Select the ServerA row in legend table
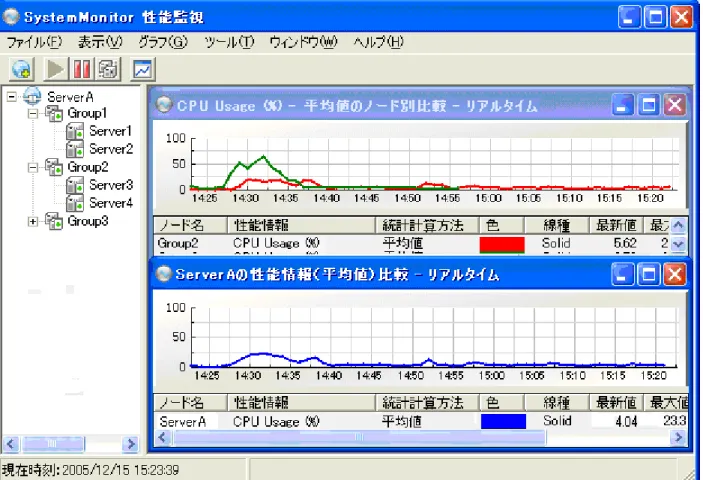Screen dimensions: 703x480 (421, 421)
